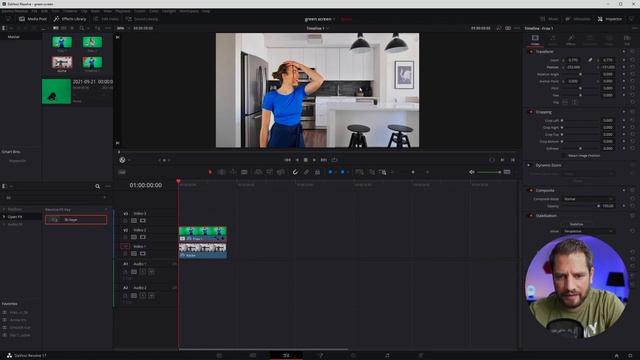The image size is (640, 360).
Task: Click the Position X value field
Action: (573, 67)
